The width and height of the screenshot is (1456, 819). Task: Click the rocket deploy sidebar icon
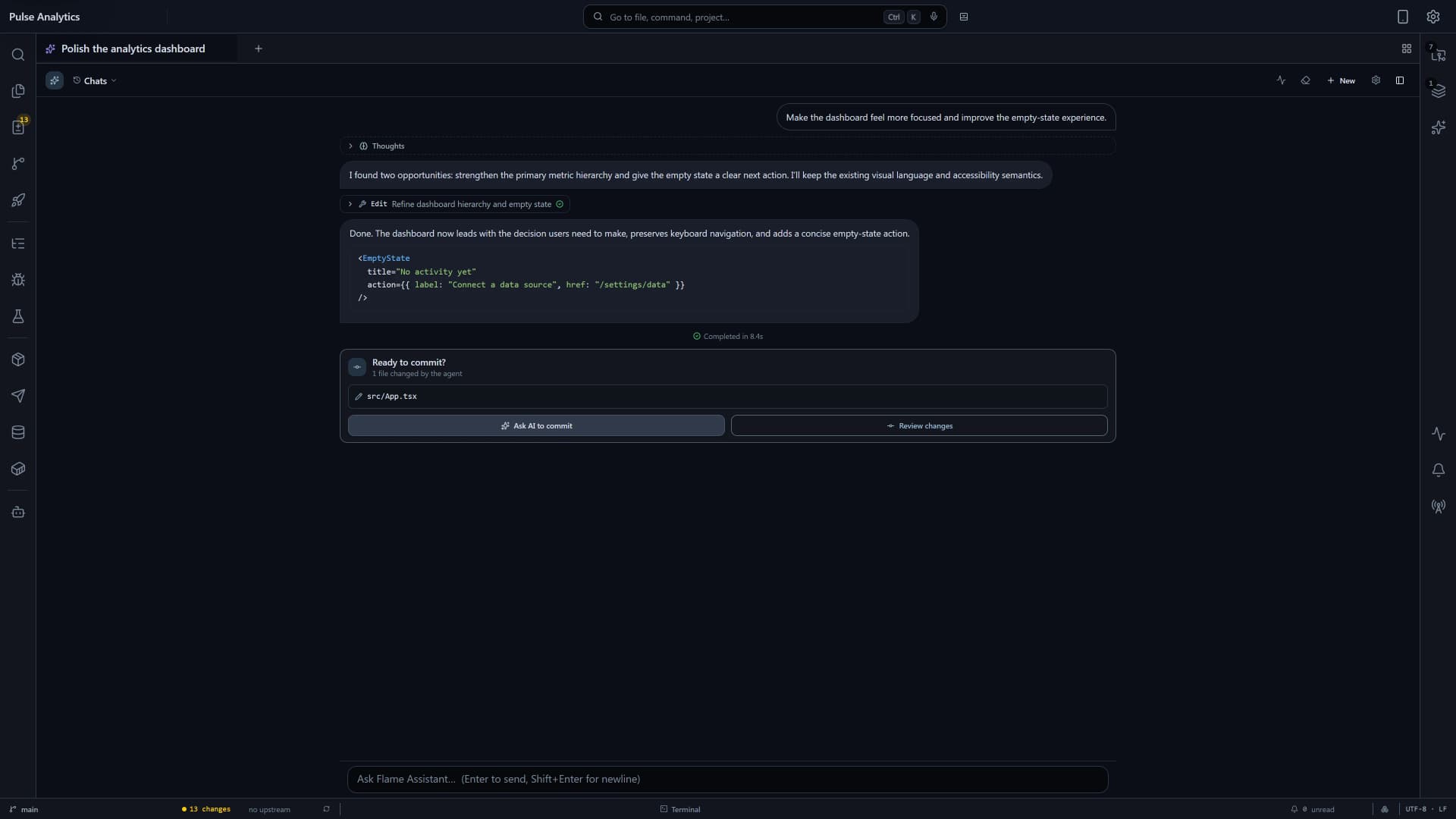18,200
